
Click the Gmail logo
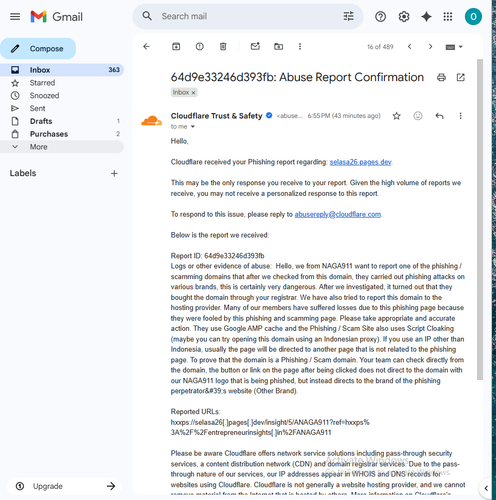pyautogui.click(x=57, y=17)
